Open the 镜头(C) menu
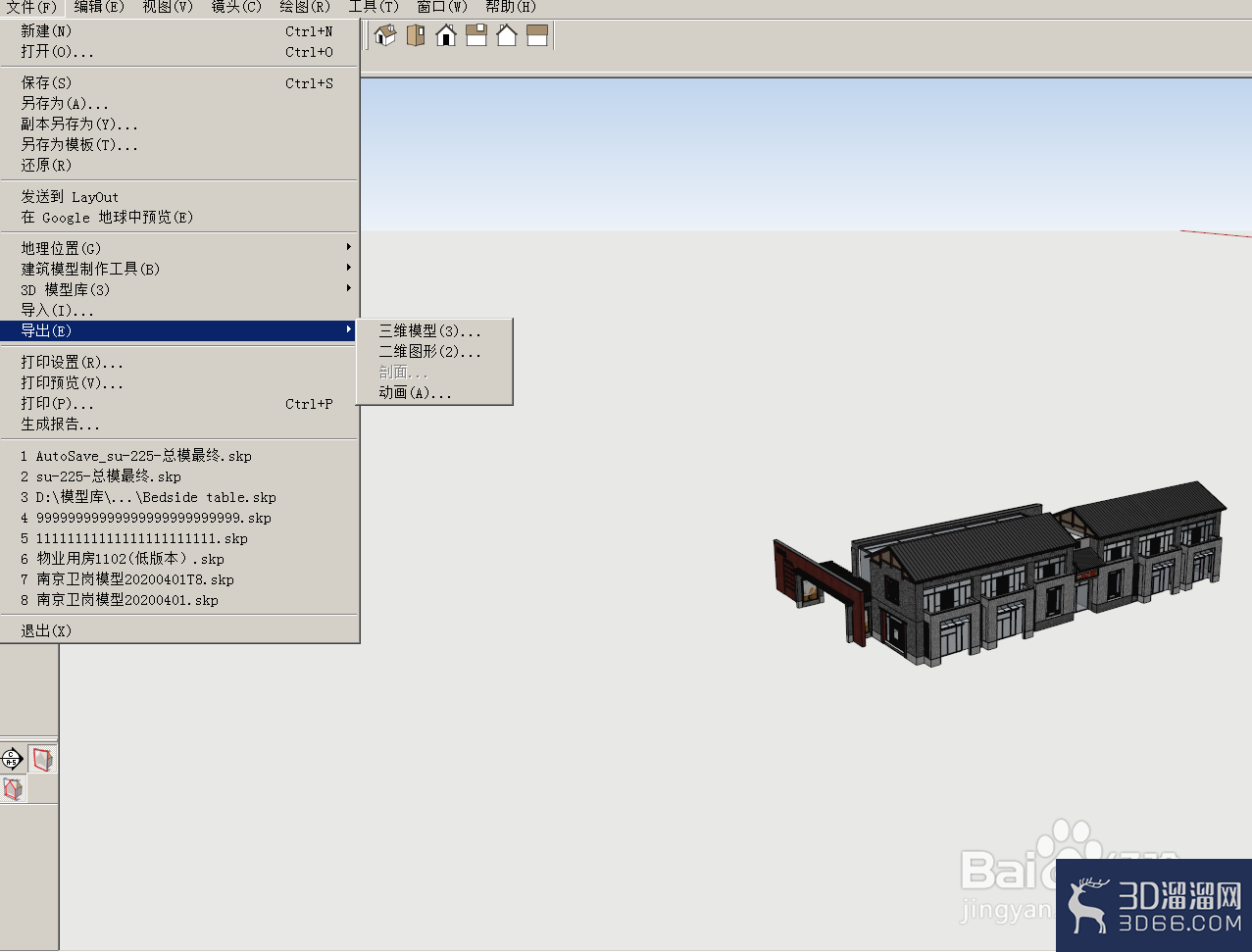Viewport: 1252px width, 952px height. [236, 7]
